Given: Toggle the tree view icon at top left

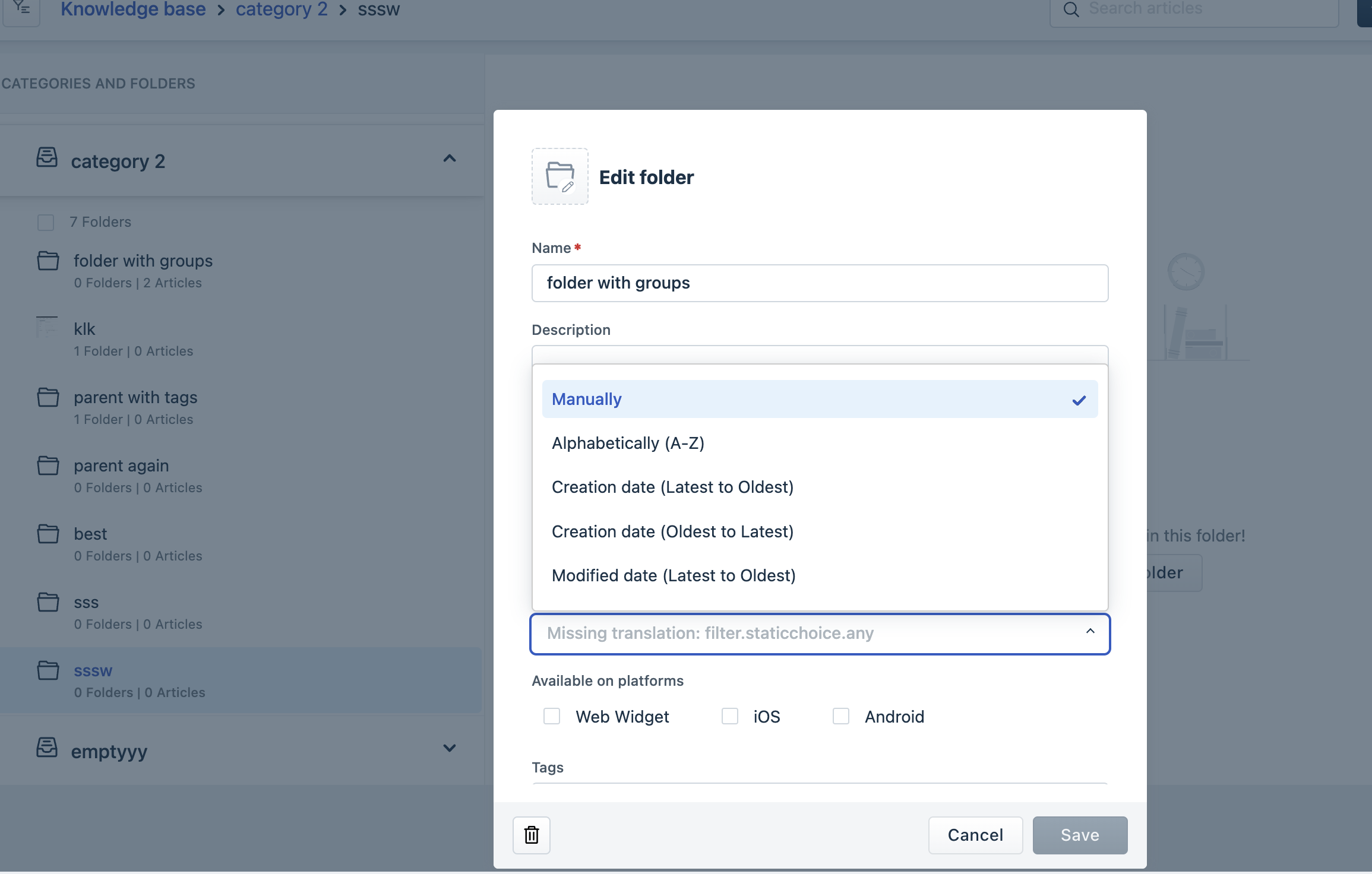Looking at the screenshot, I should (x=22, y=8).
